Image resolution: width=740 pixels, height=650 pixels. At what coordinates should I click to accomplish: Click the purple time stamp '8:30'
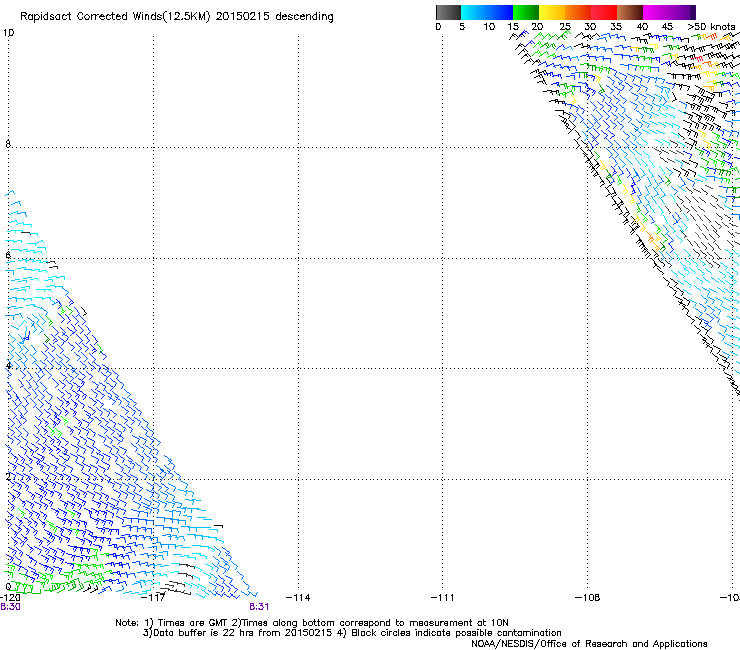tap(10, 607)
